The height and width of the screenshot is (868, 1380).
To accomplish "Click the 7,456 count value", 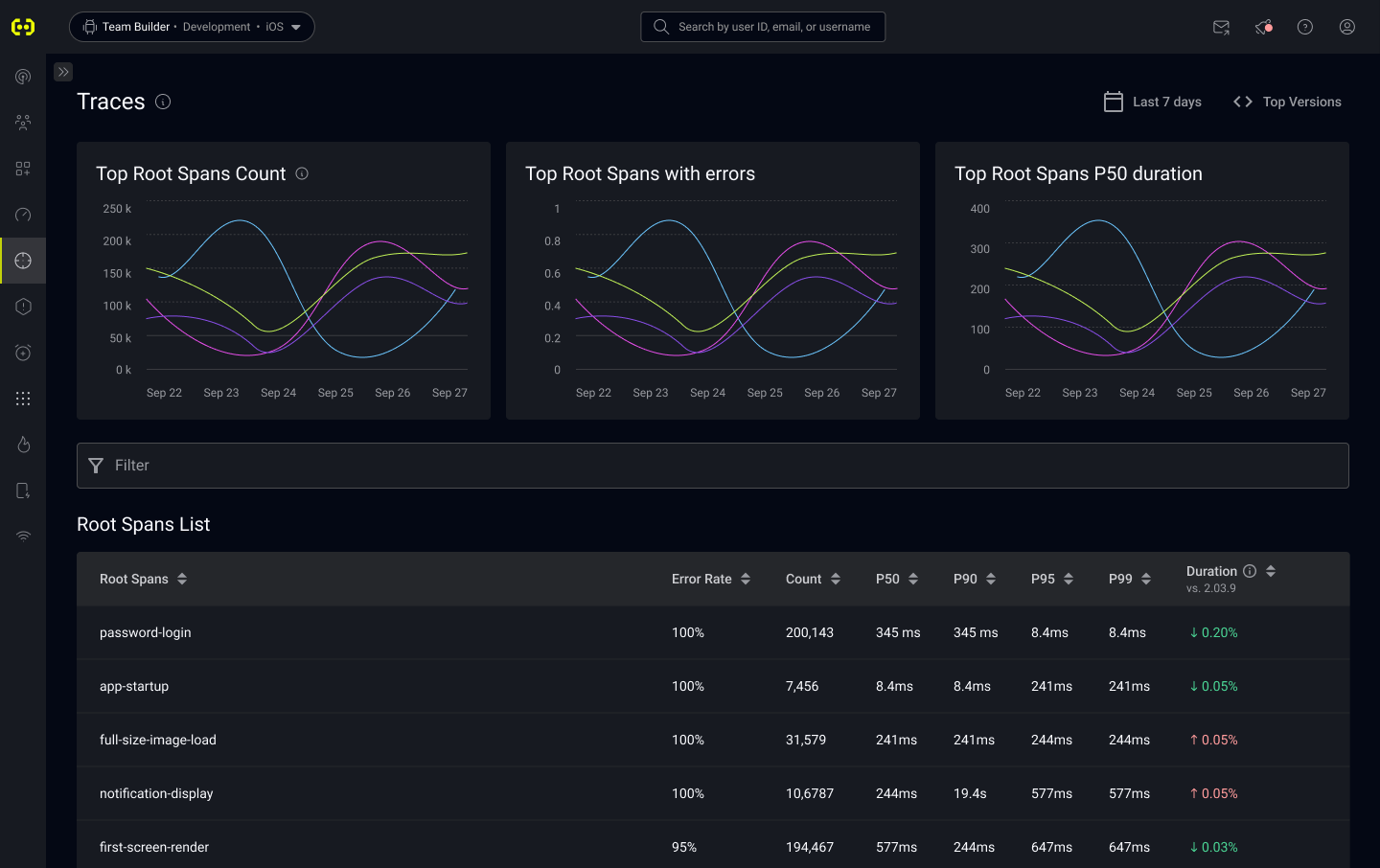I will pos(802,686).
